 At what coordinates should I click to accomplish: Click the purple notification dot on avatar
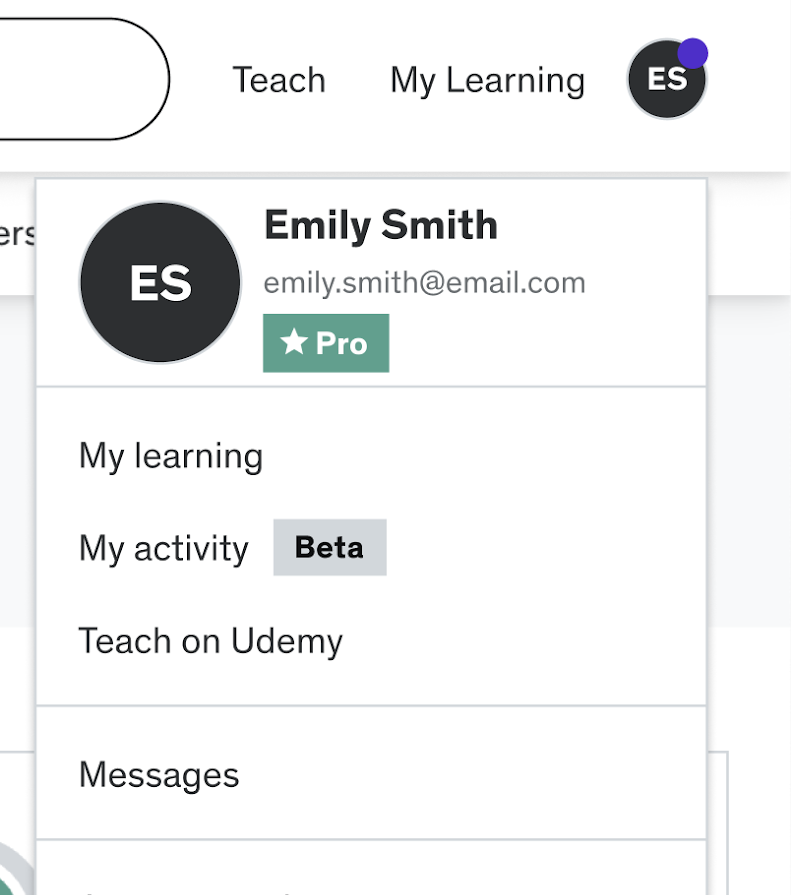[692, 53]
